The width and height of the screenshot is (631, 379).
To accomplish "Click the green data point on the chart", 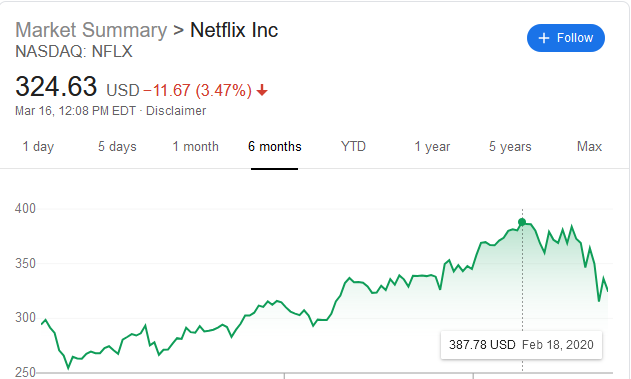I will [522, 222].
